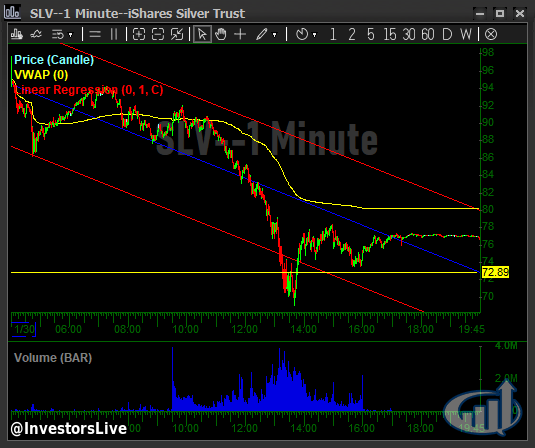
Task: Activate the pointer arrow tool
Action: [x=202, y=34]
